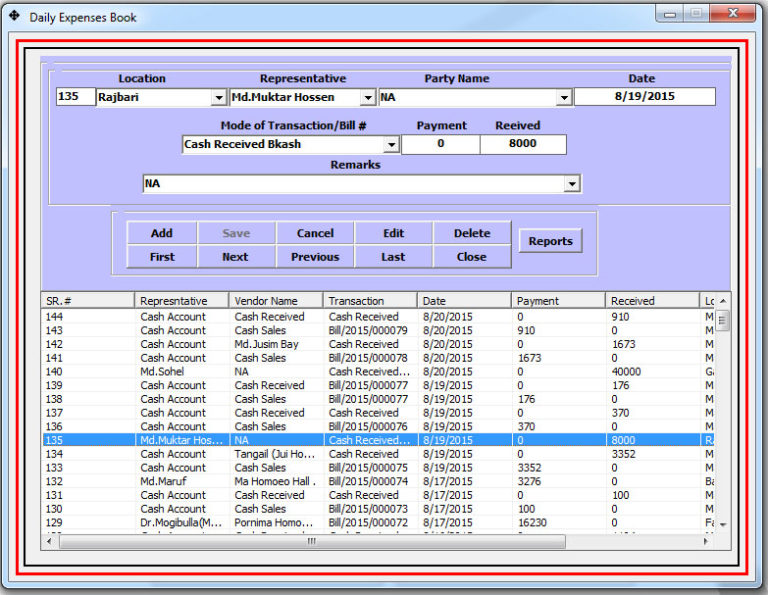Click the Payment amount field
This screenshot has width=768, height=595.
point(441,144)
